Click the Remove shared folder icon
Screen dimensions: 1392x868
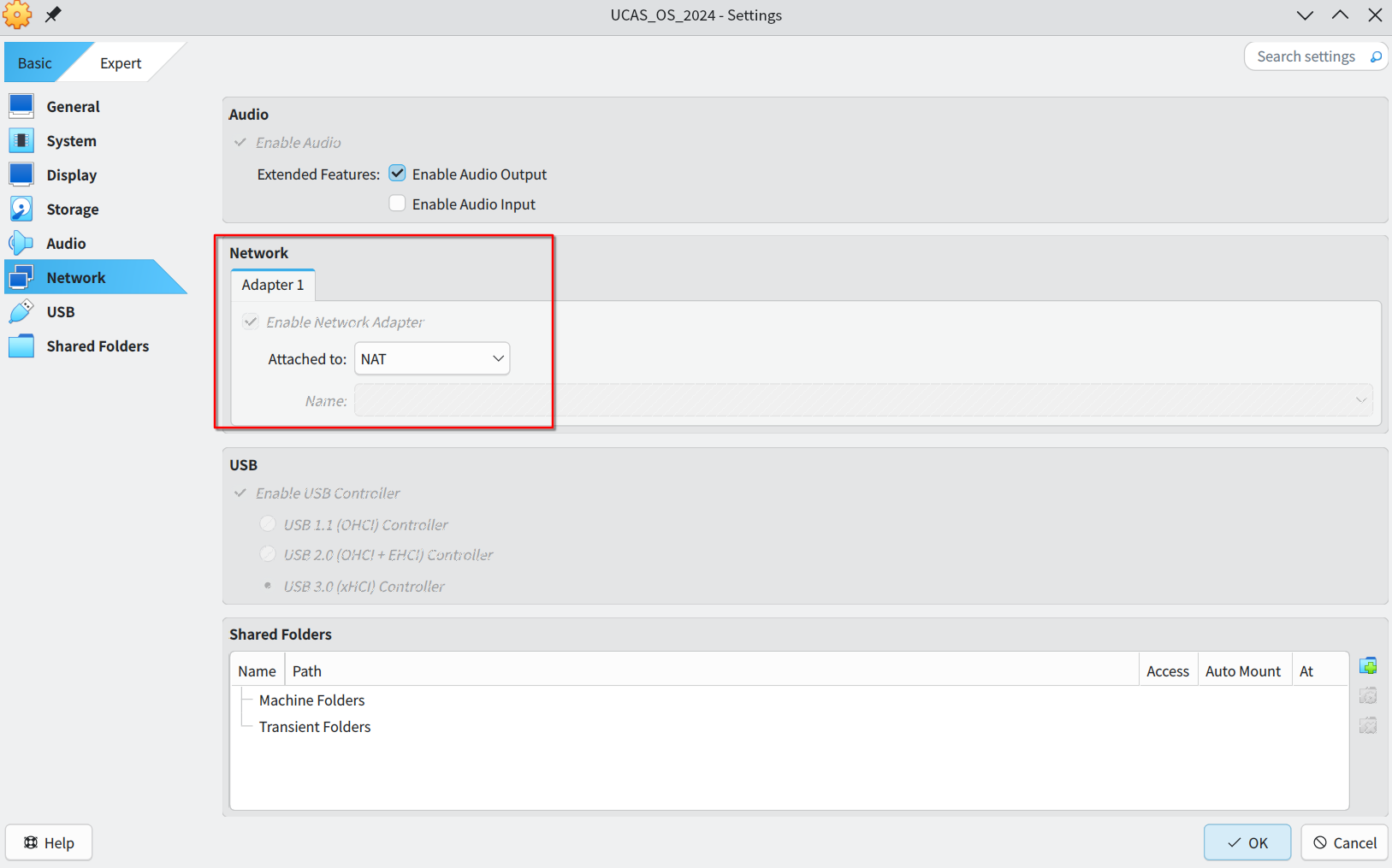click(x=1368, y=725)
